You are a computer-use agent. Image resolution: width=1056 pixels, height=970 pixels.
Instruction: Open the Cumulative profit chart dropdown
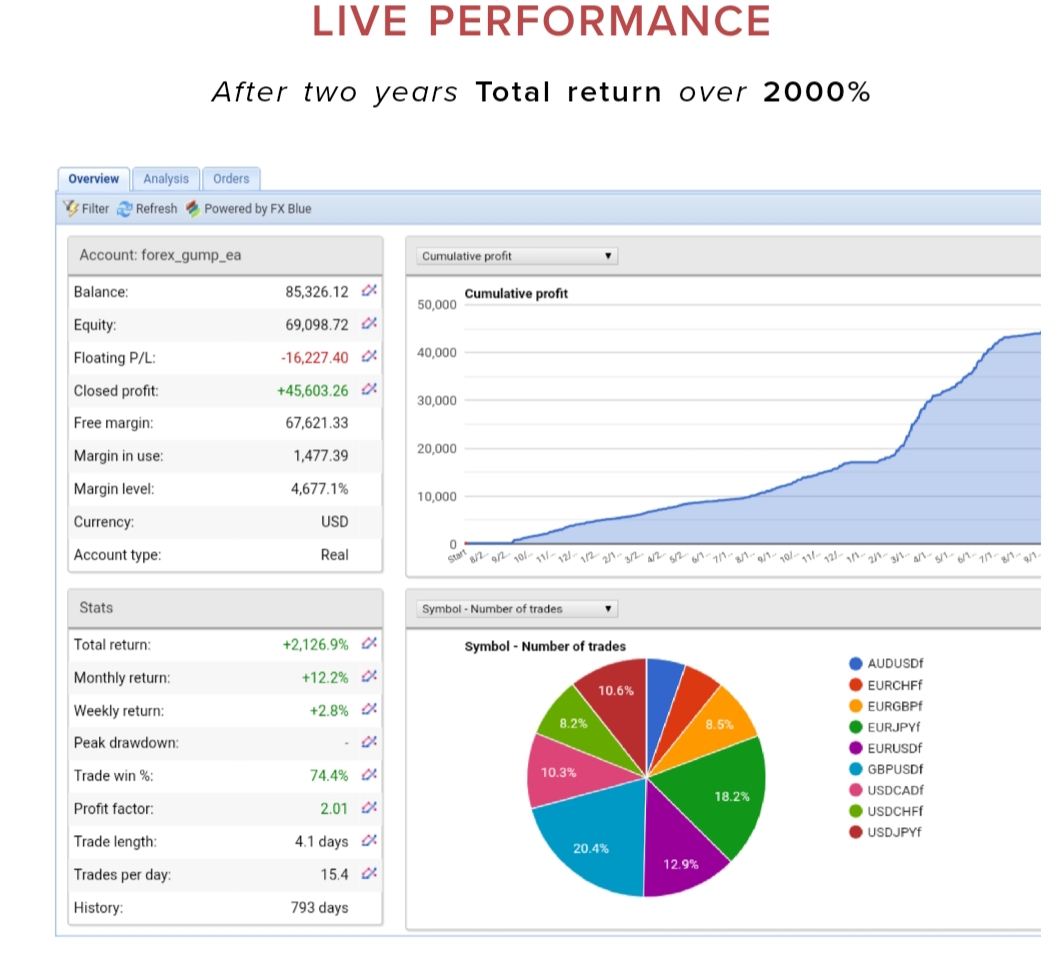pos(517,256)
